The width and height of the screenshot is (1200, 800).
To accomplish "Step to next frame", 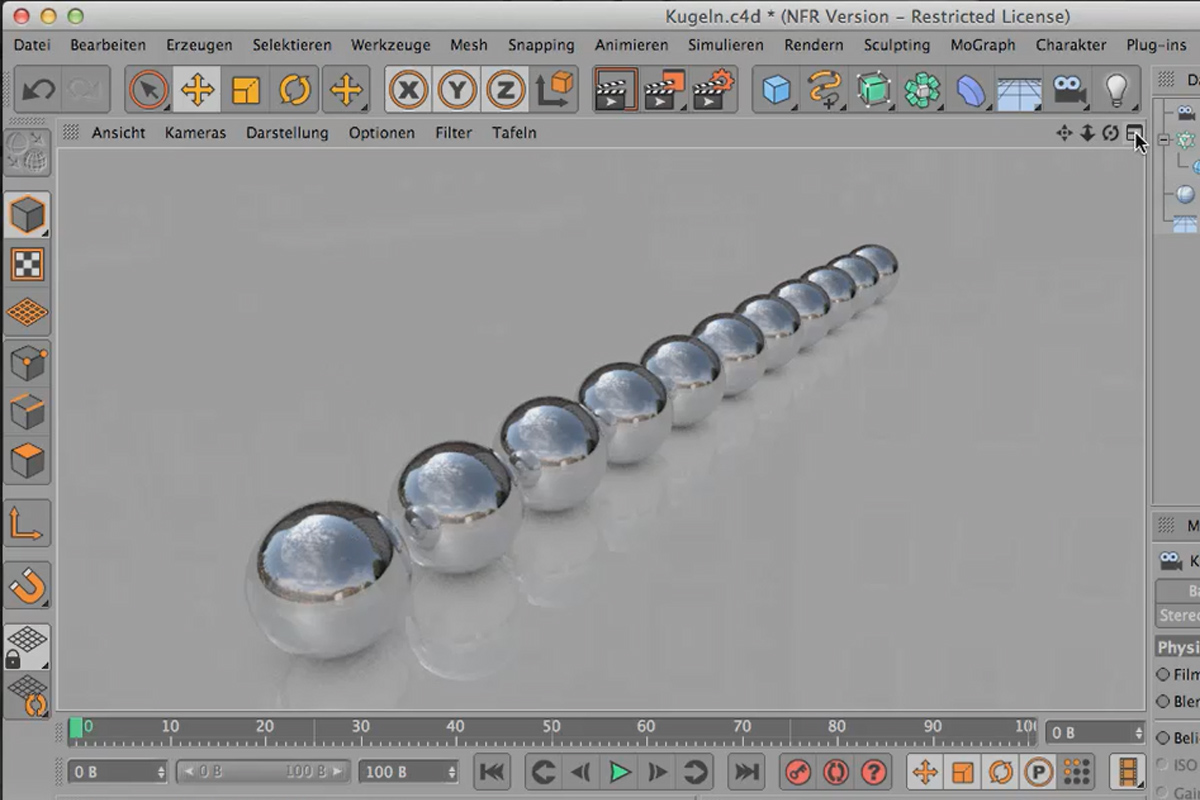I will pyautogui.click(x=657, y=771).
